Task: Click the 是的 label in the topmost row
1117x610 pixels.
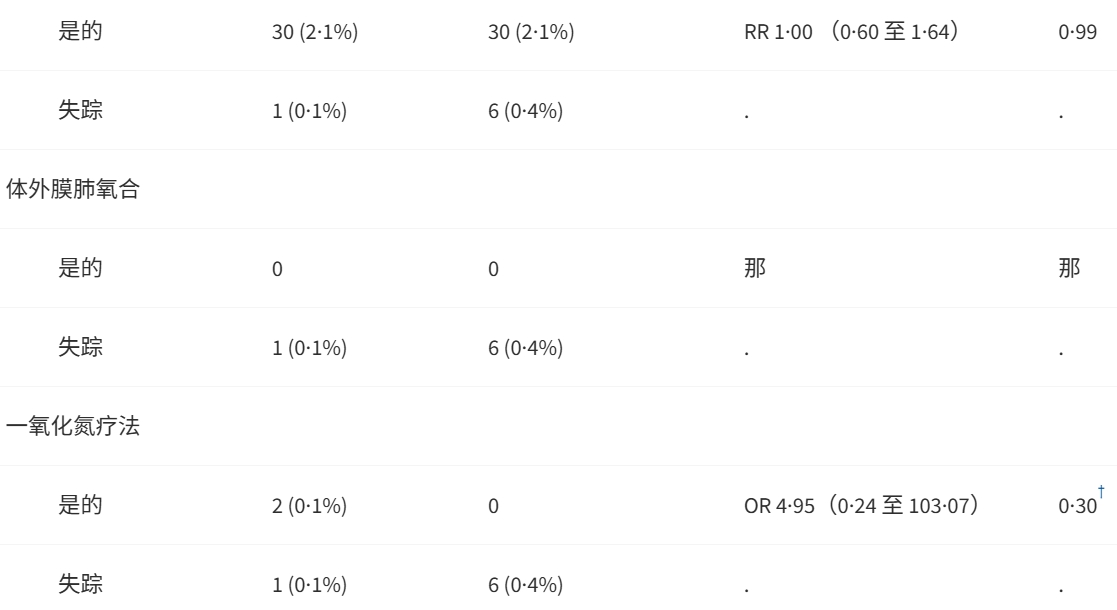Action: tap(80, 31)
